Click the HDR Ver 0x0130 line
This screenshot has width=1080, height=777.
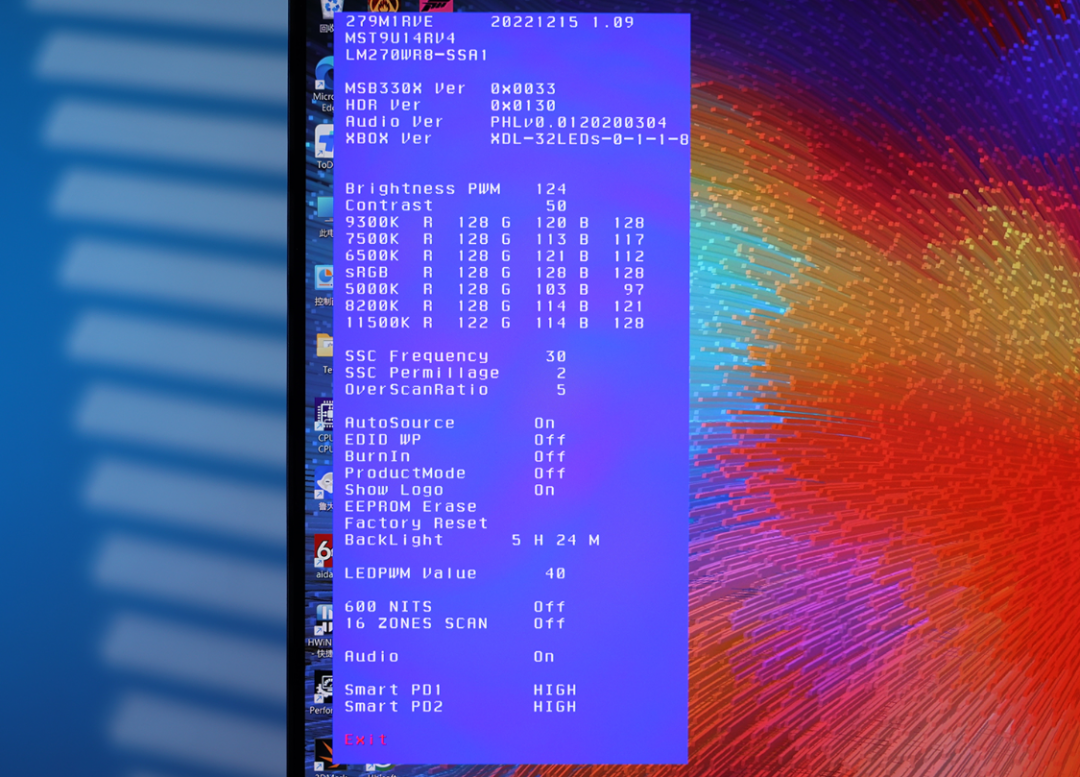tap(450, 105)
